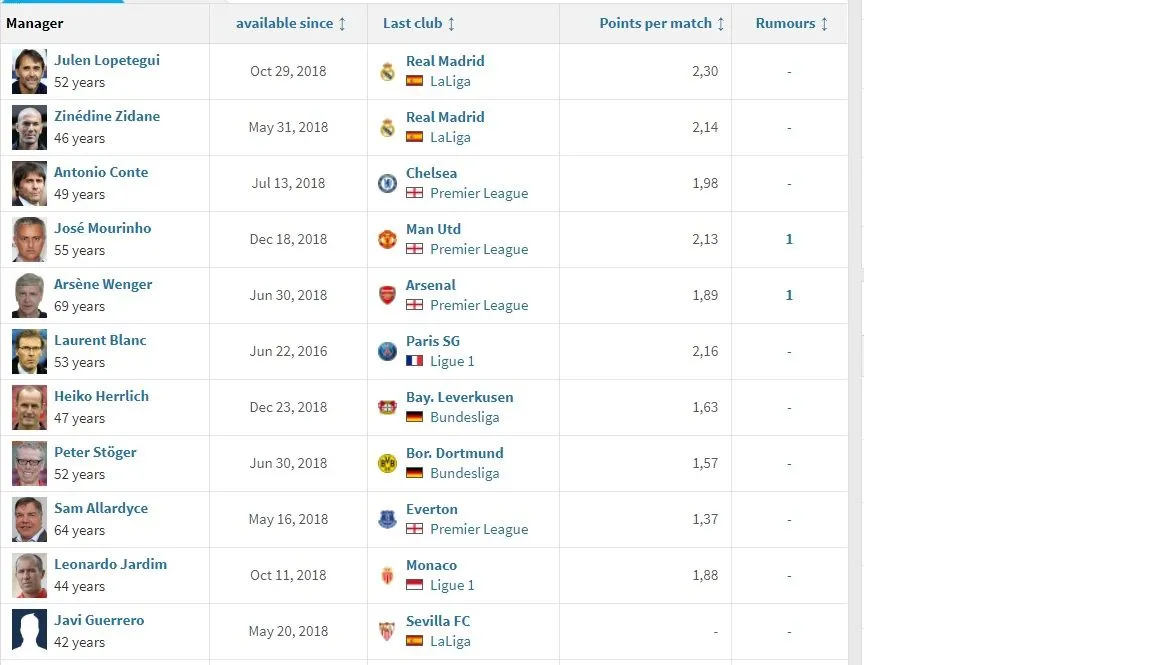Open the Ligue 1 link in Laurent Blanc's row
This screenshot has height=665, width=1152.
[452, 361]
